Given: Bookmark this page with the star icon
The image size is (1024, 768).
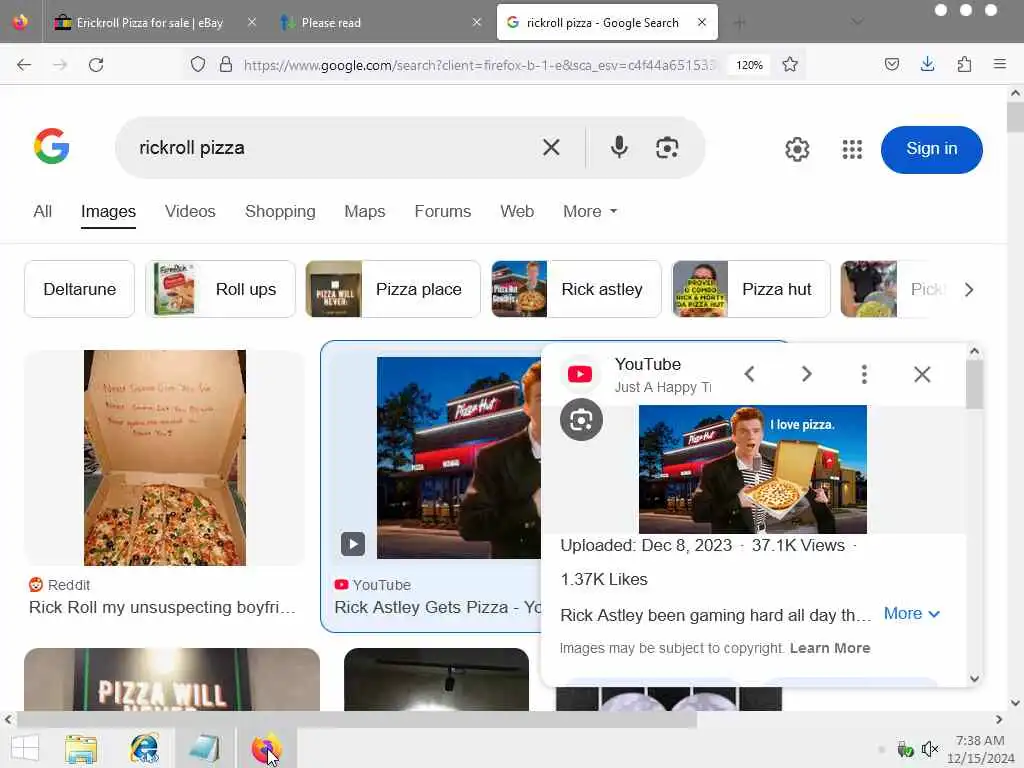Looking at the screenshot, I should click(x=790, y=64).
